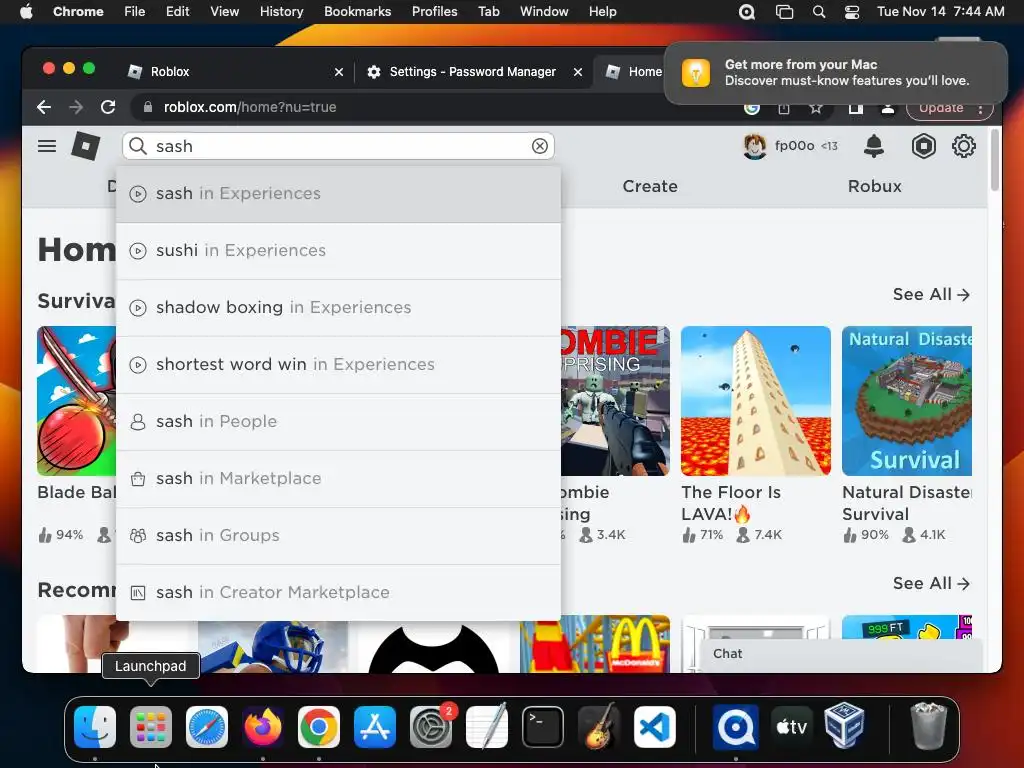Search "sash in Marketplace"
This screenshot has width=1024, height=768.
tap(338, 479)
